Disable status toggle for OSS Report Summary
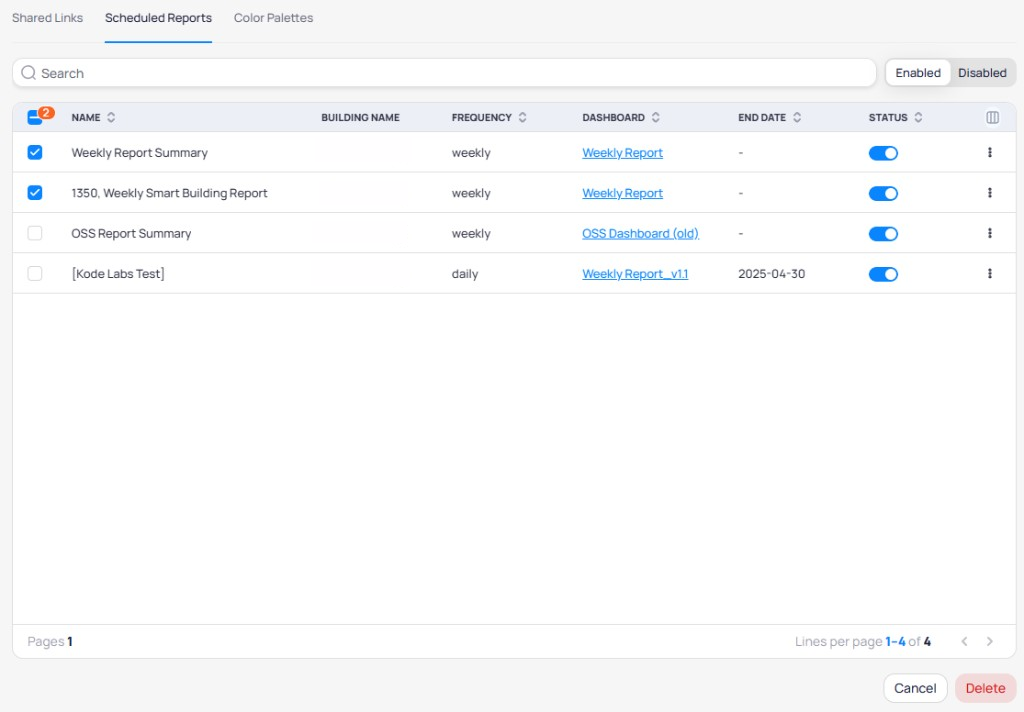This screenshot has width=1024, height=712. coord(883,234)
